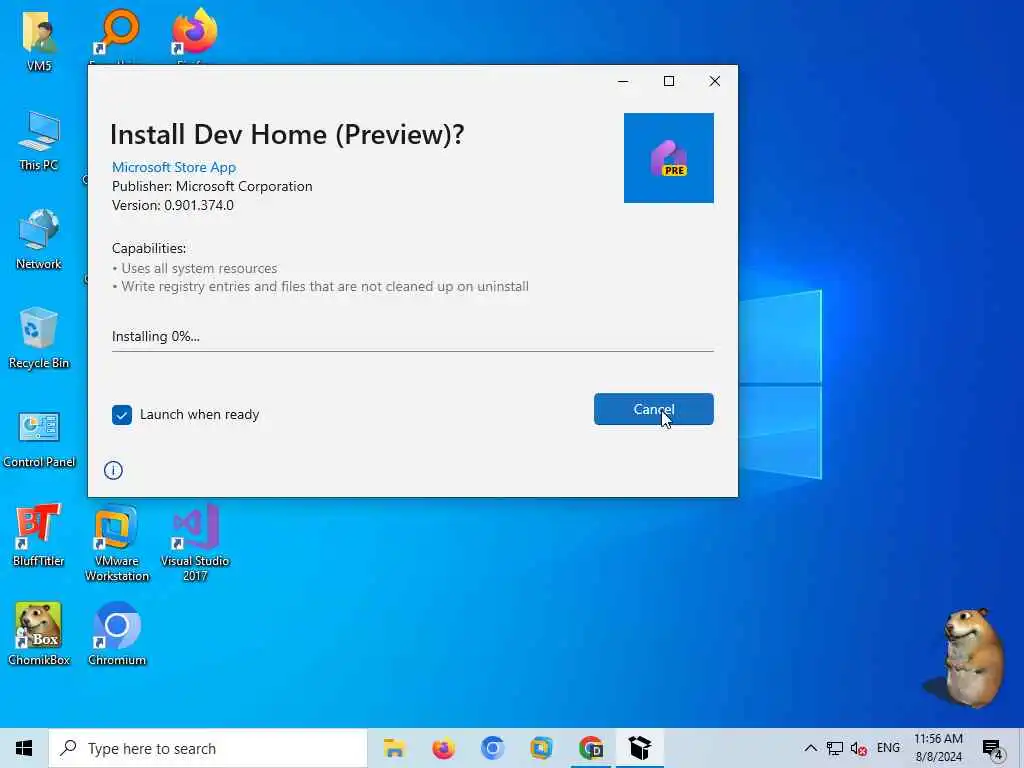Open the notification center icon
Viewport: 1024px width, 768px height.
(x=993, y=749)
